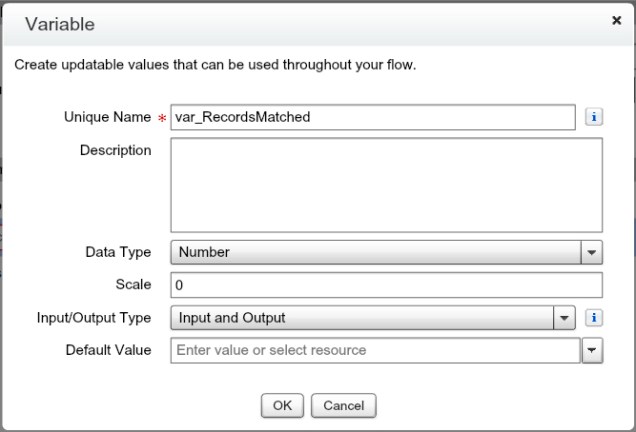The height and width of the screenshot is (432, 636).
Task: Click inside the Description text area
Action: point(386,185)
